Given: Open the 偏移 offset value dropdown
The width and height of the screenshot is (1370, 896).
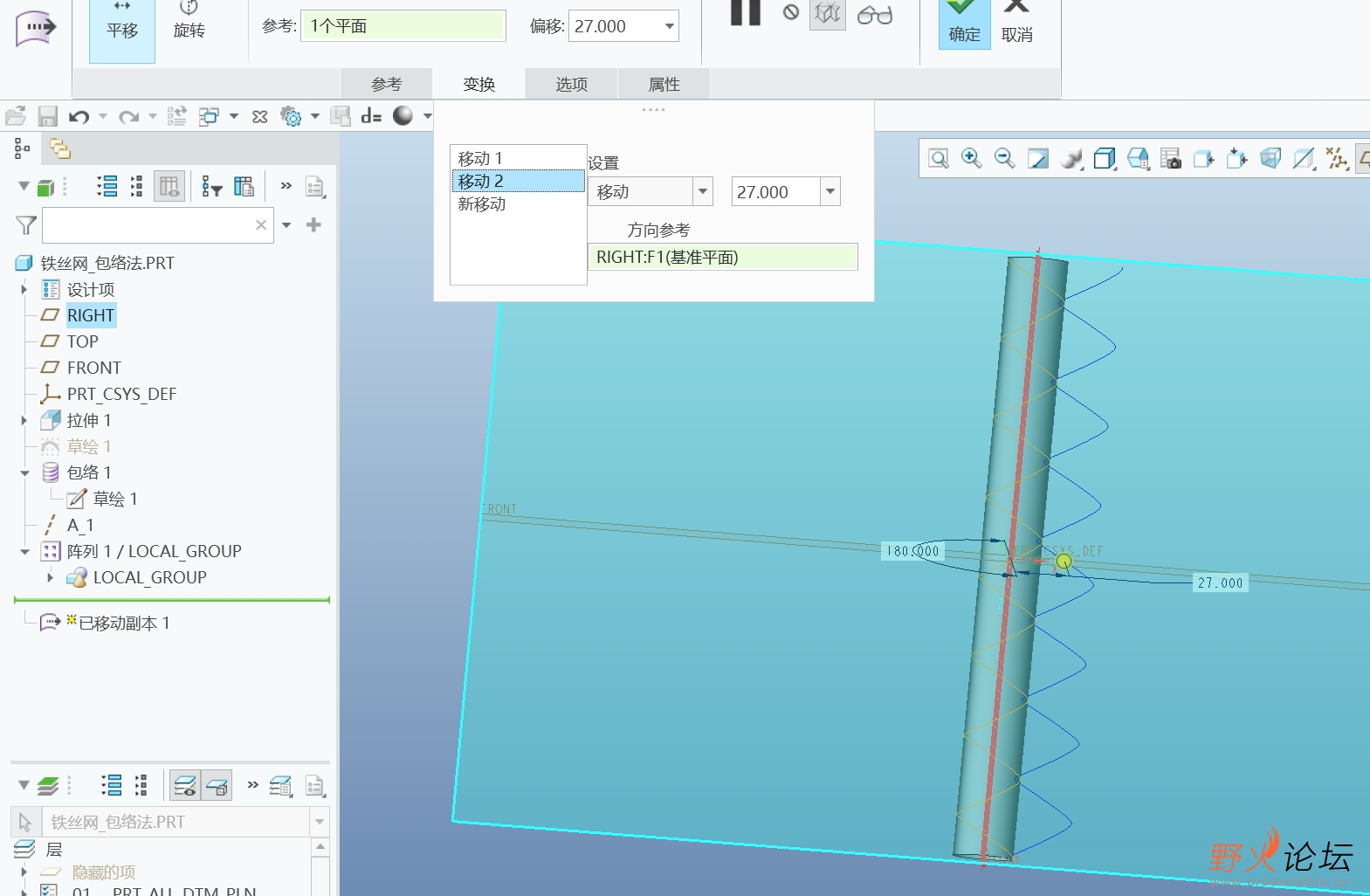Looking at the screenshot, I should pyautogui.click(x=669, y=26).
